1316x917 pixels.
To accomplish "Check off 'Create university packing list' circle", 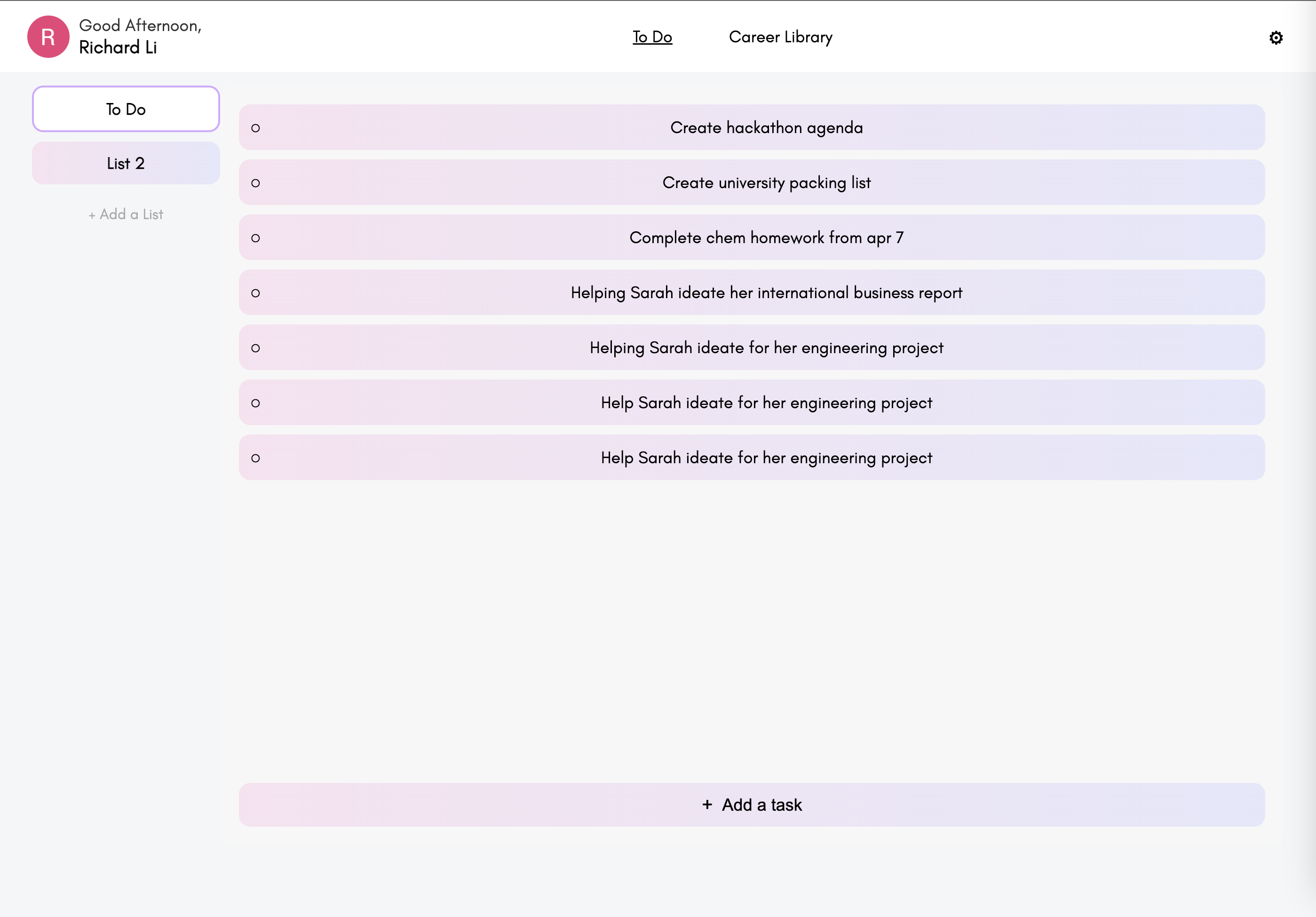I will pos(256,183).
